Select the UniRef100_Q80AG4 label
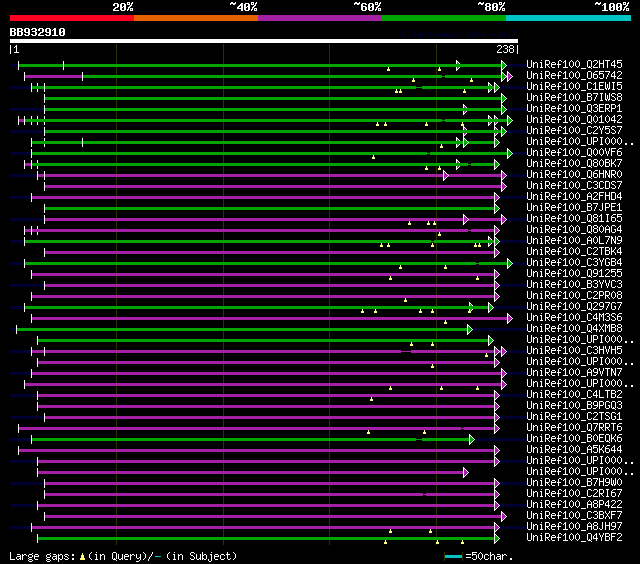 [574, 230]
